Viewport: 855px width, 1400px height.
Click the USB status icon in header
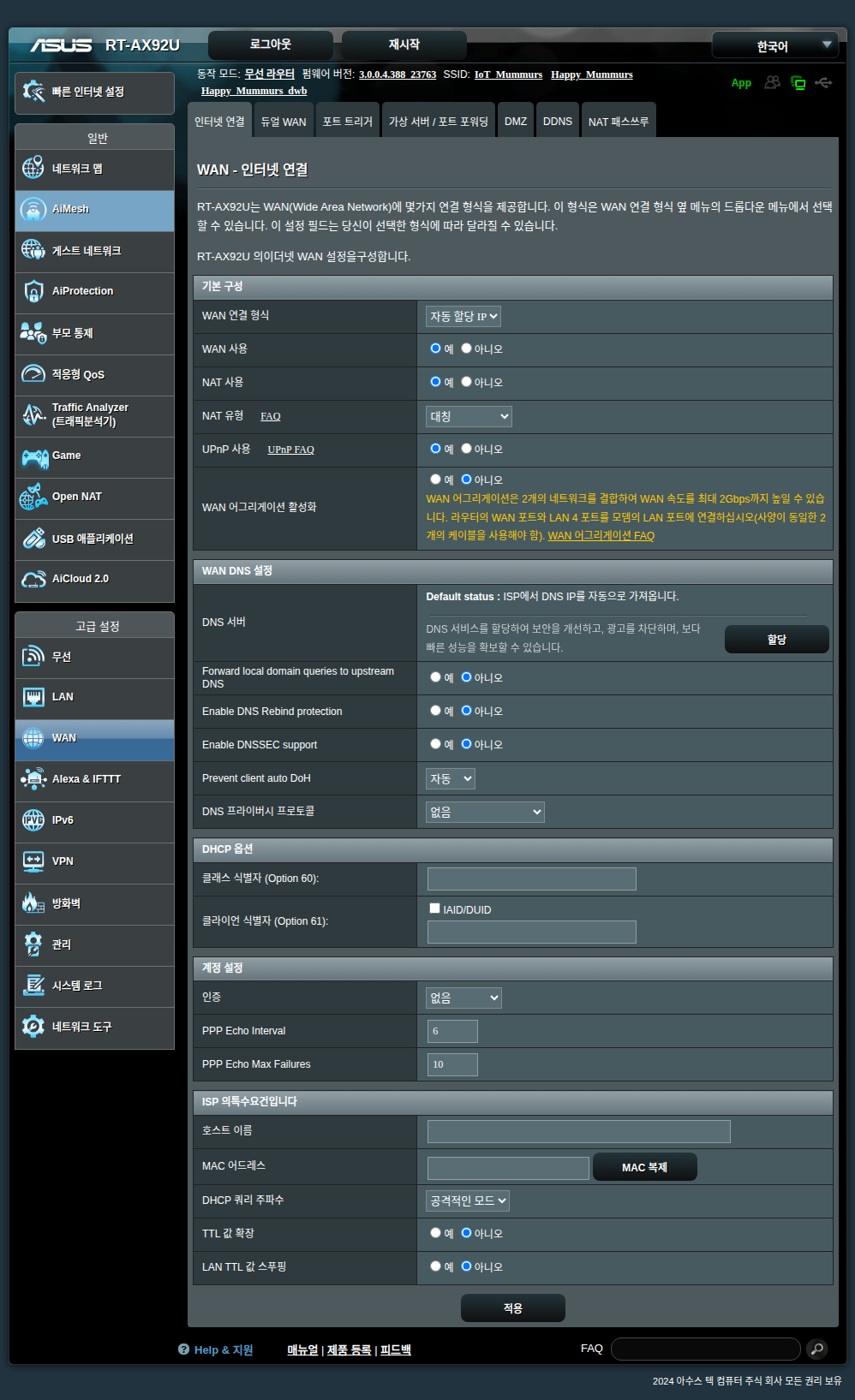click(x=823, y=83)
